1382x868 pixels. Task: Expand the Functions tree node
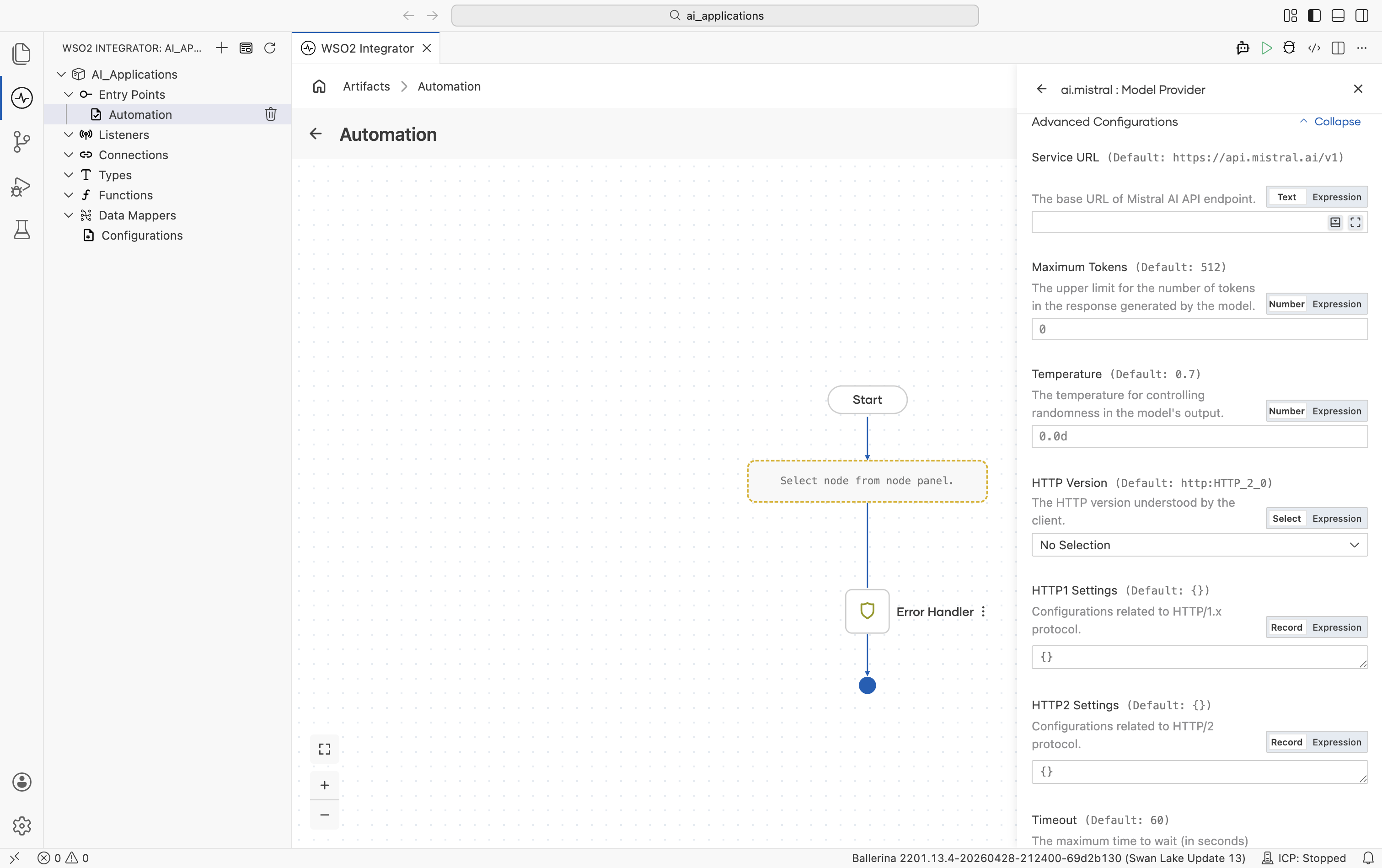pyautogui.click(x=68, y=195)
